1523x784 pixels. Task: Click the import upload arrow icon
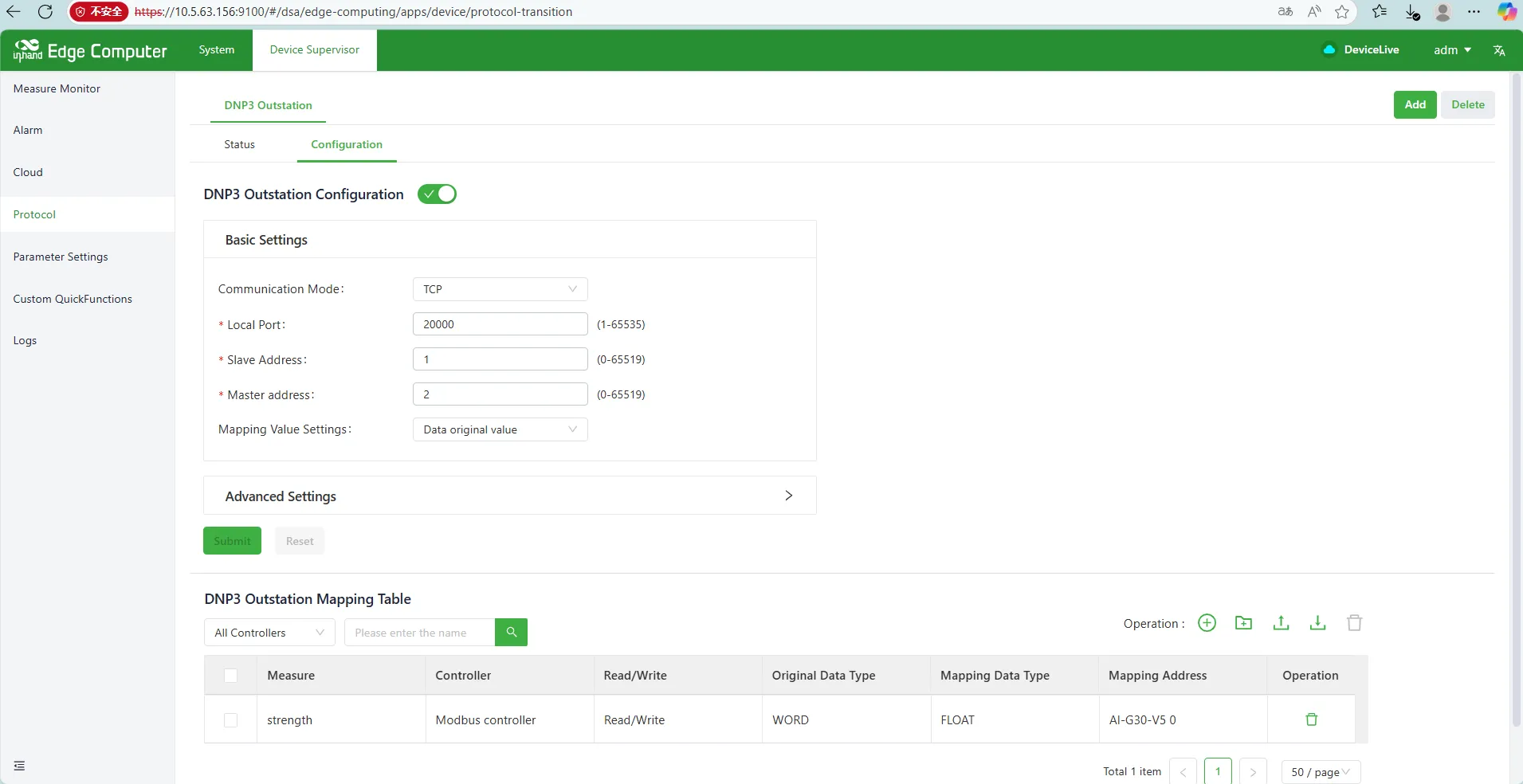click(1281, 623)
